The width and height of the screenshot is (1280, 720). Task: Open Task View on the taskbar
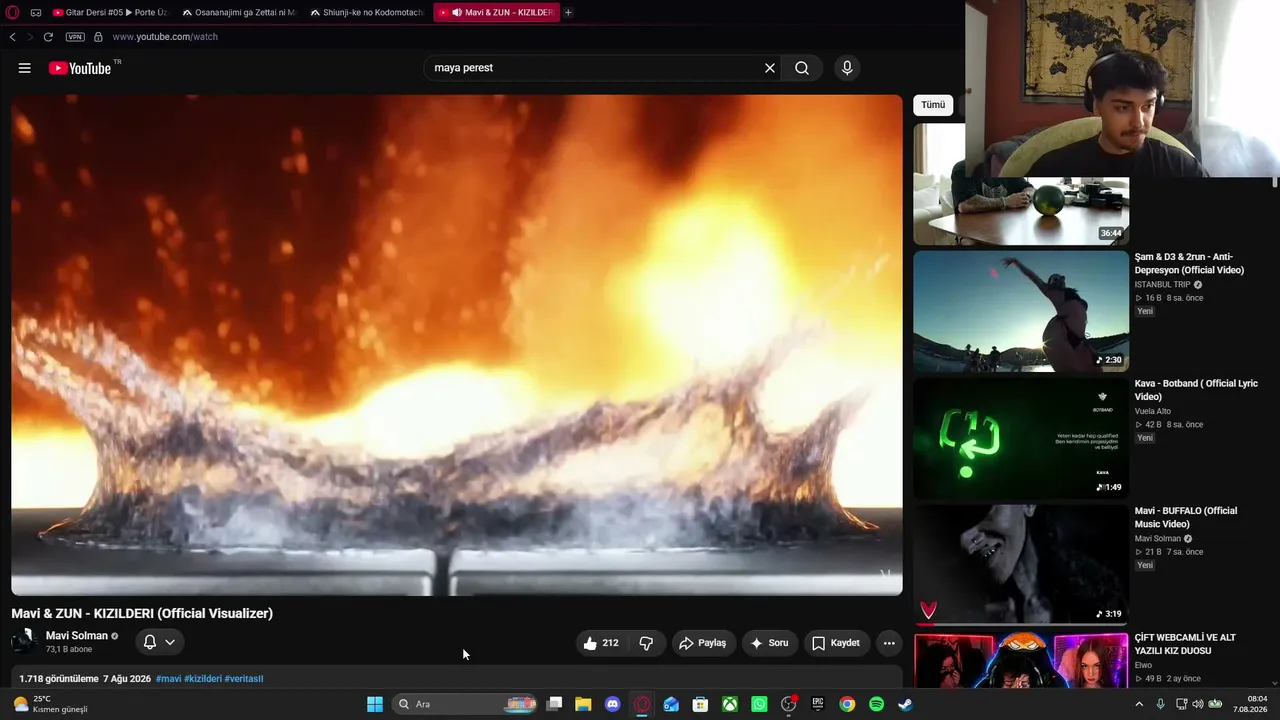[x=554, y=704]
